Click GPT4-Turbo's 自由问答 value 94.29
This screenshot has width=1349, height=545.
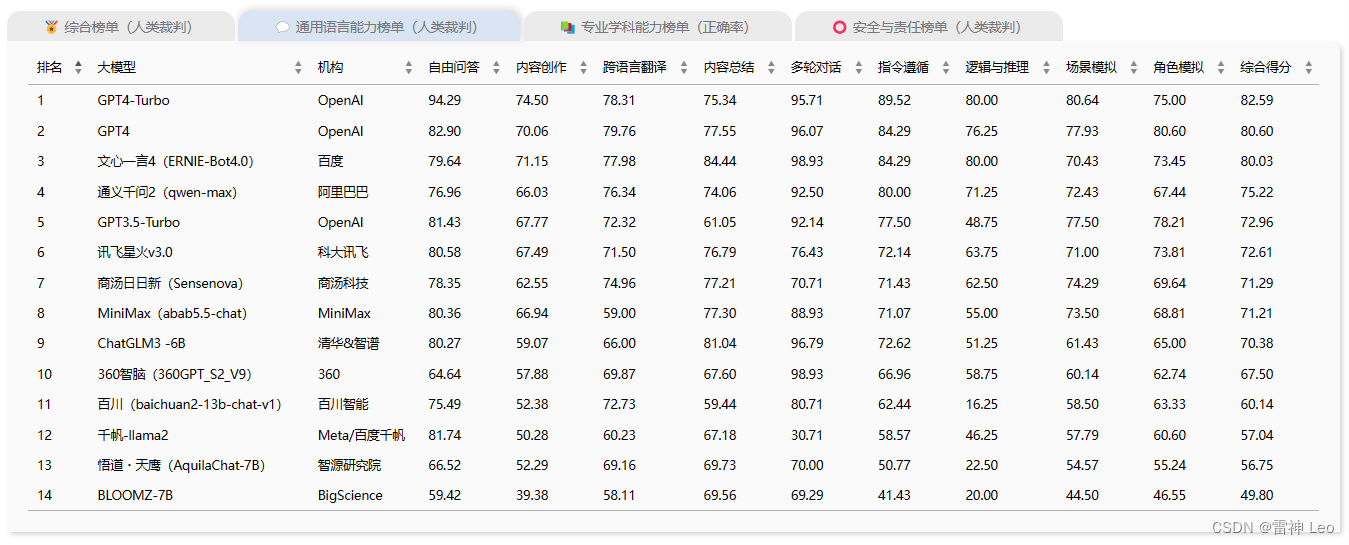(x=445, y=100)
